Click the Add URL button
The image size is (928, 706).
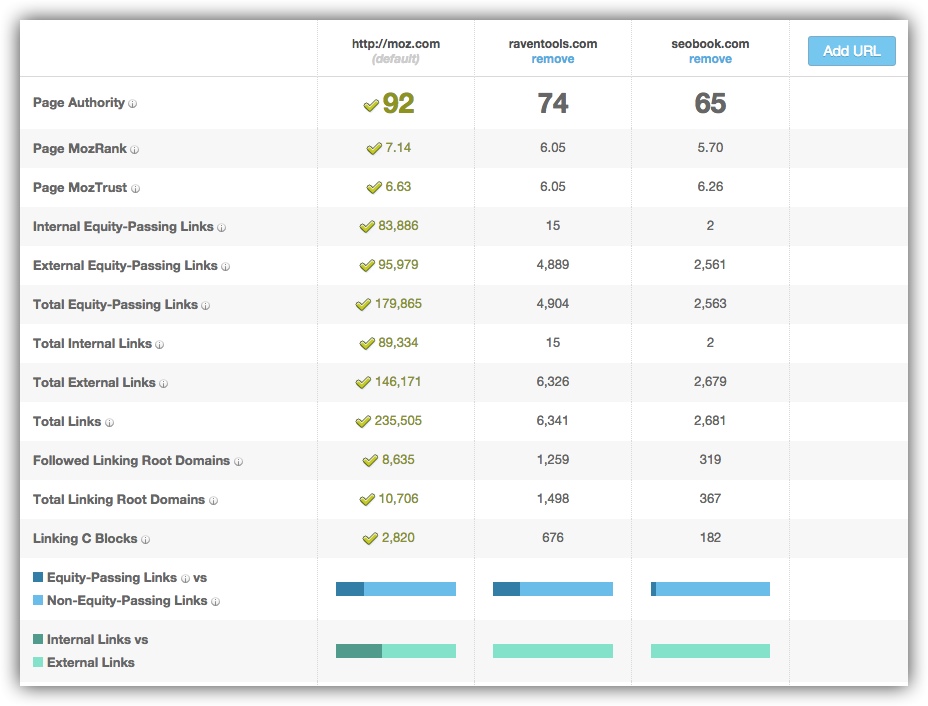852,51
